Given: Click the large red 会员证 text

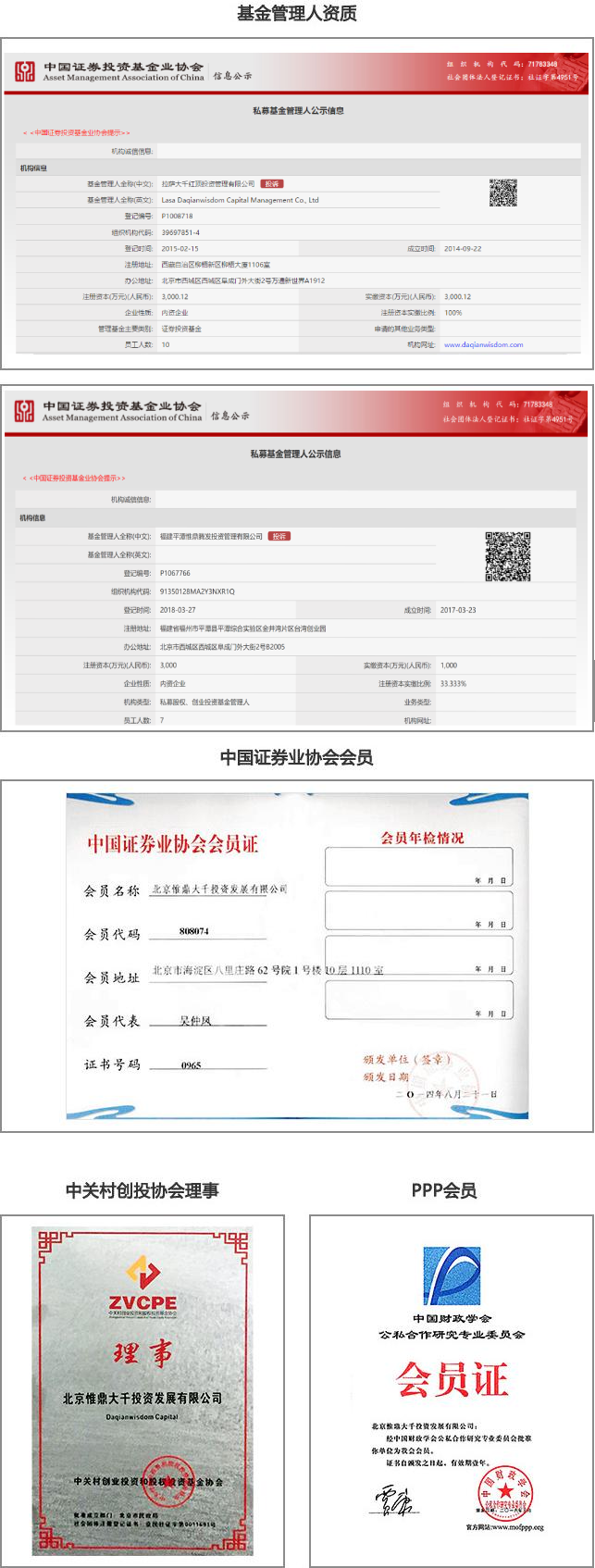Looking at the screenshot, I should [452, 1379].
